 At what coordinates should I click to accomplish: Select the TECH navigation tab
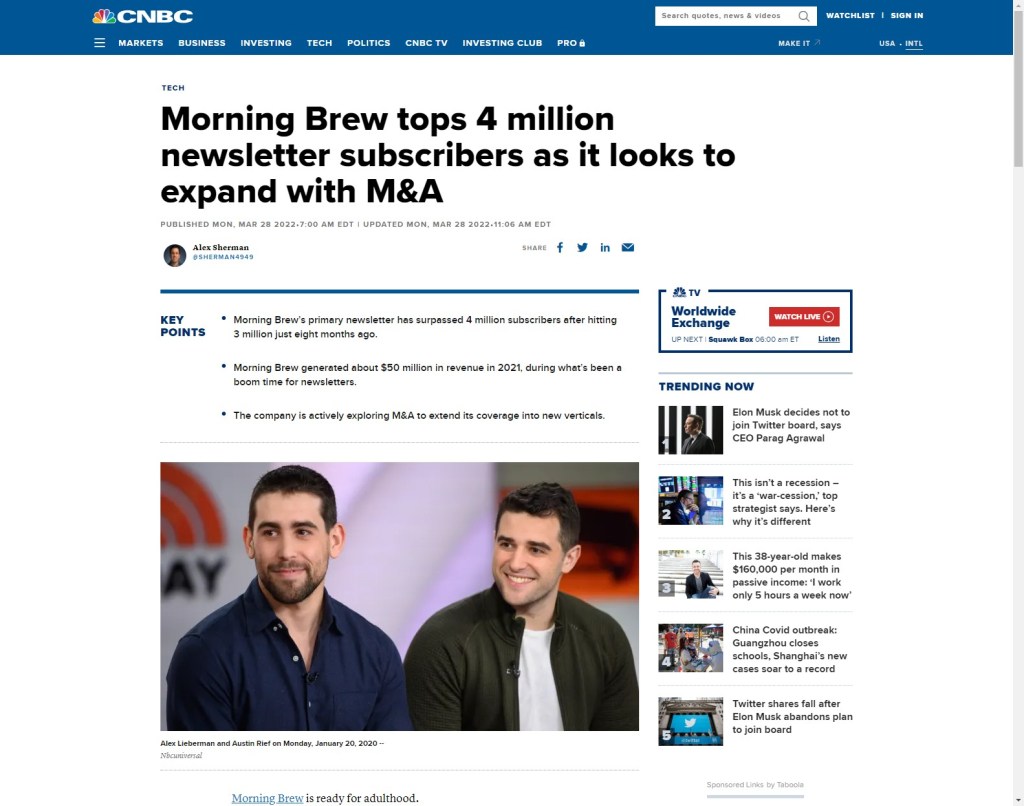point(319,43)
